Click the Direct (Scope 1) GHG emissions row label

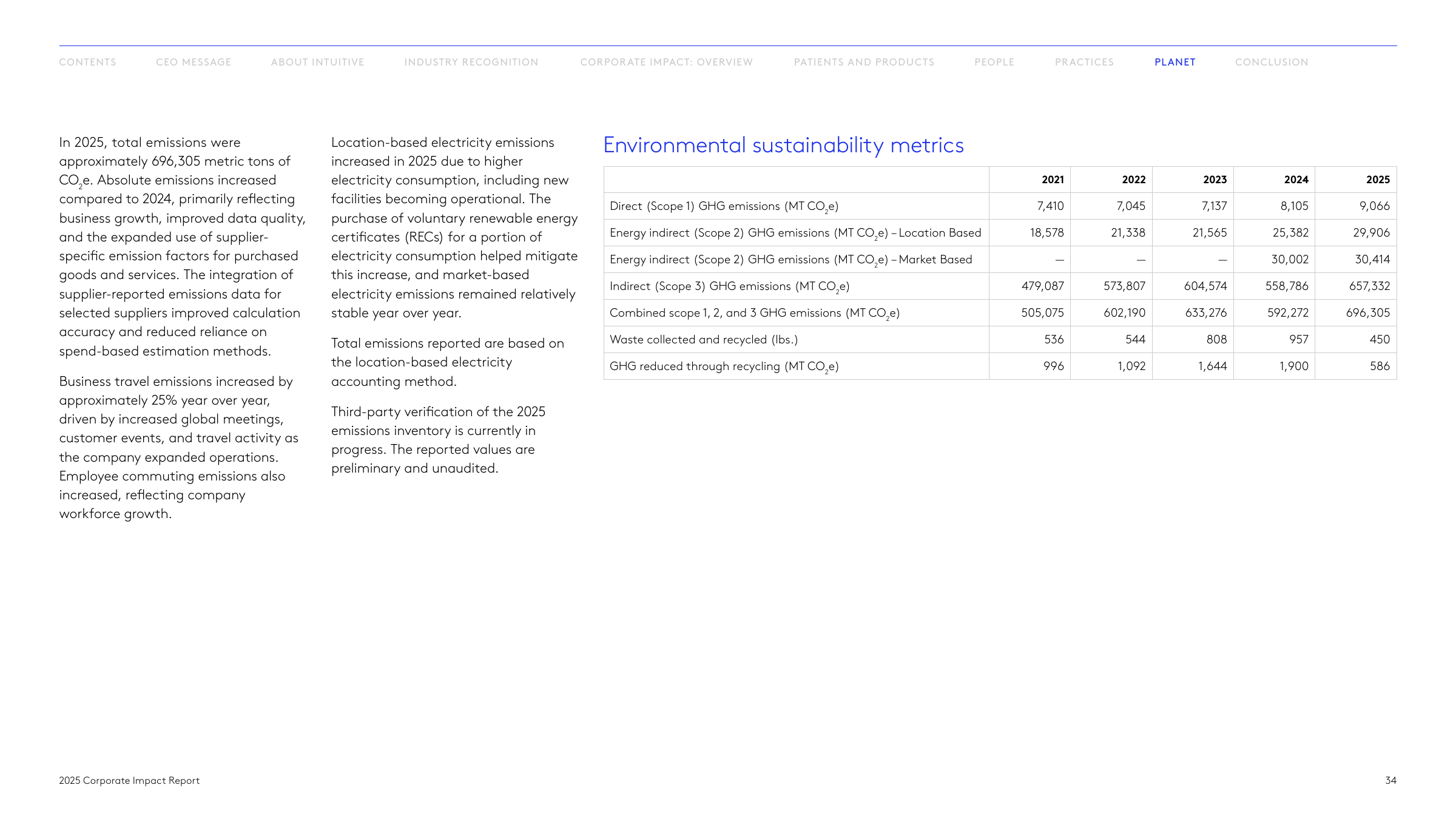coord(724,206)
